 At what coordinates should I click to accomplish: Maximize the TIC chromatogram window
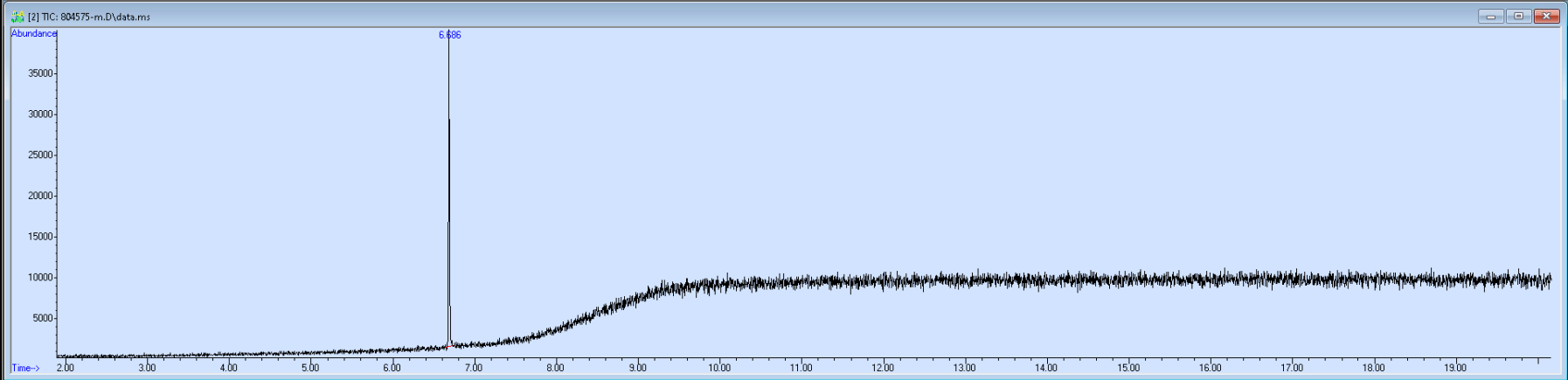pyautogui.click(x=1518, y=17)
